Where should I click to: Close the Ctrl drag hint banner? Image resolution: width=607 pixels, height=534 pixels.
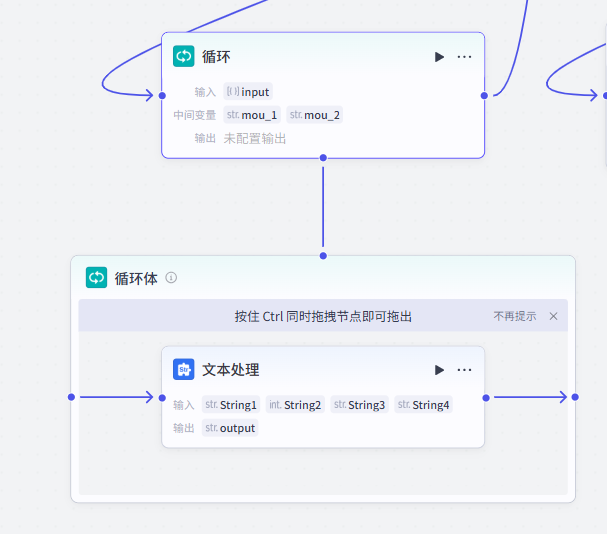coord(553,316)
